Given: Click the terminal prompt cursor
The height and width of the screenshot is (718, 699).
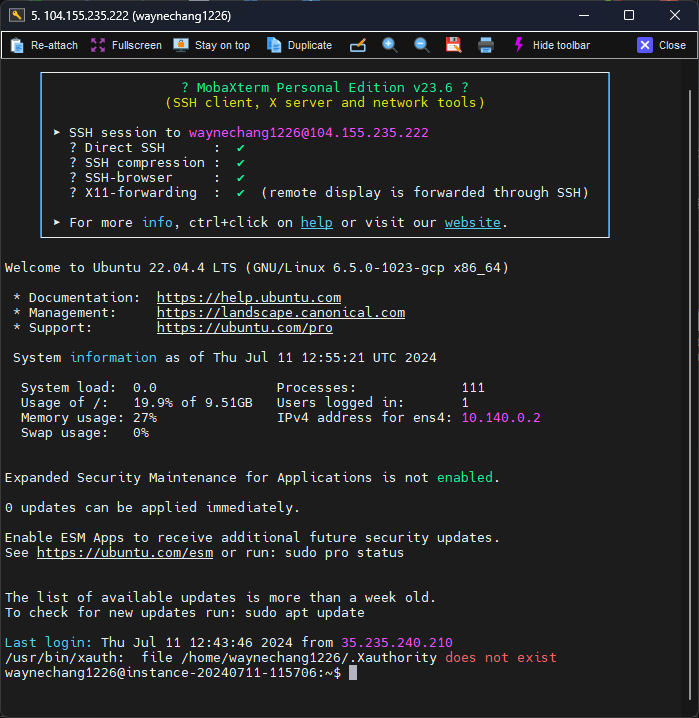Looking at the screenshot, I should pos(352,673).
